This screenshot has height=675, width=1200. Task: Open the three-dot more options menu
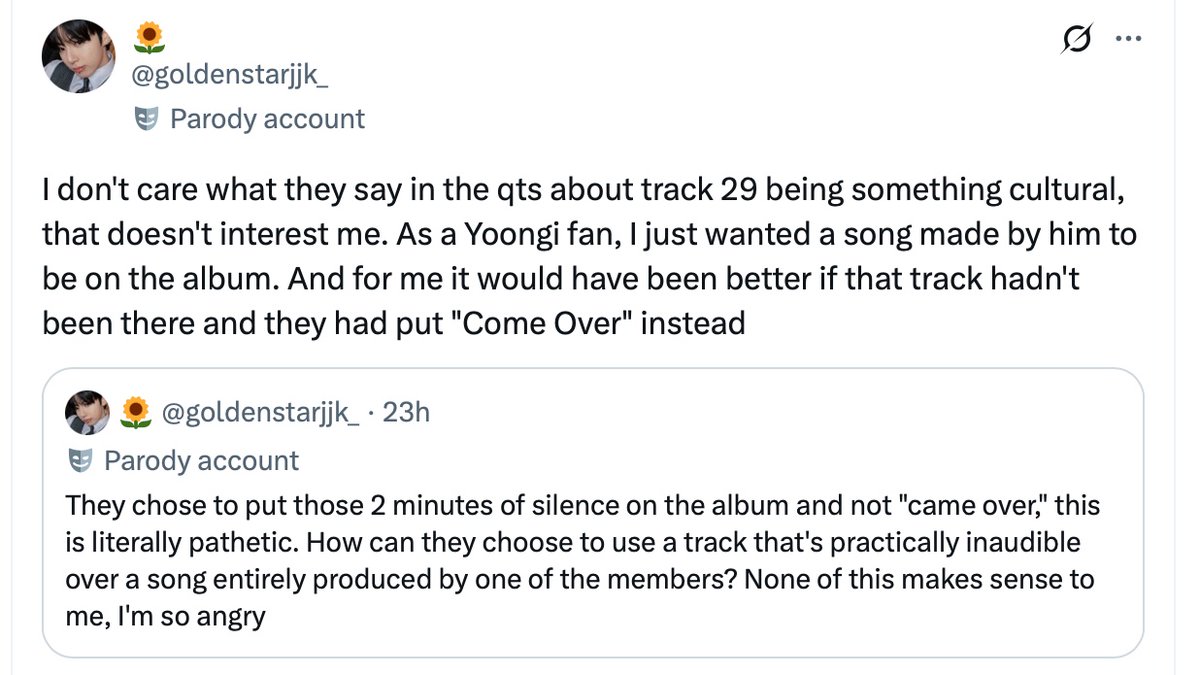point(1128,40)
